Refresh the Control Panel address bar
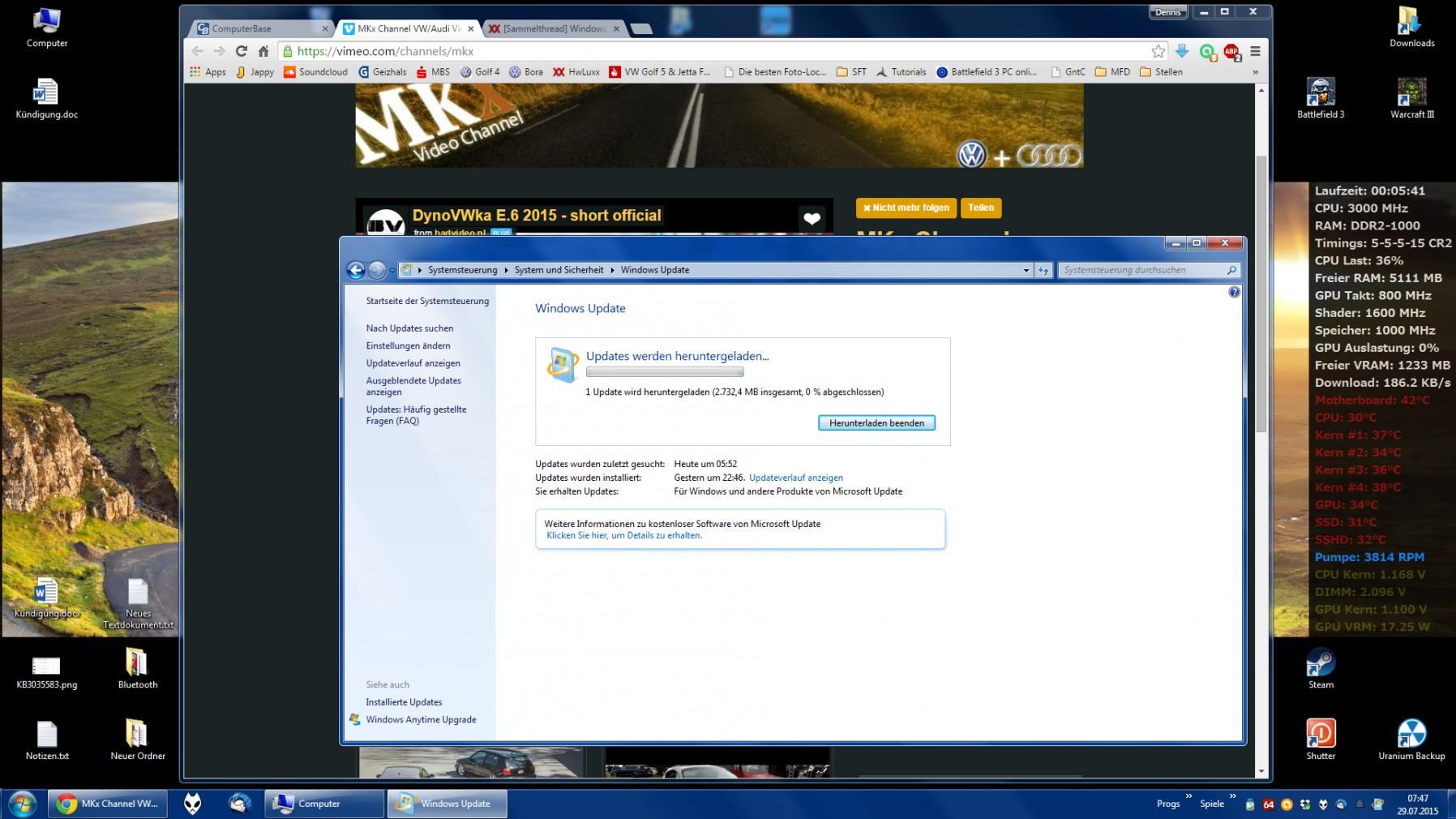 point(1043,270)
